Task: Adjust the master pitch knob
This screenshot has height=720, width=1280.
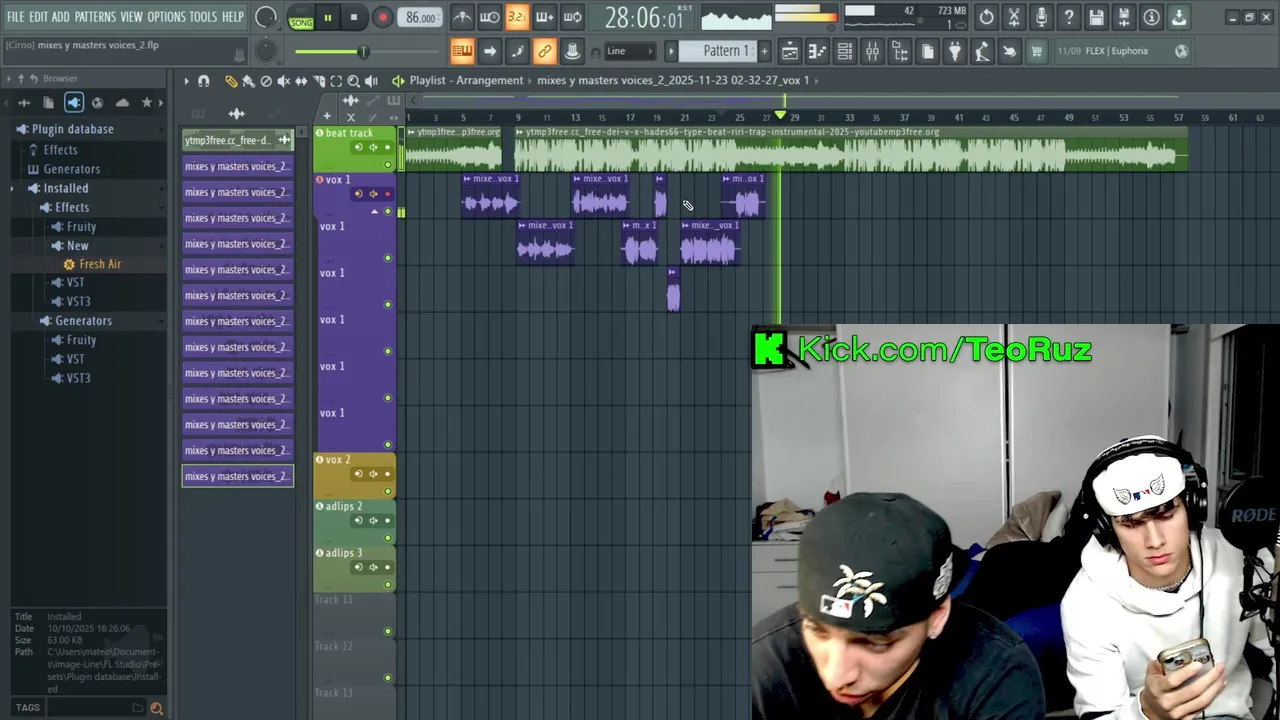Action: coord(266,51)
